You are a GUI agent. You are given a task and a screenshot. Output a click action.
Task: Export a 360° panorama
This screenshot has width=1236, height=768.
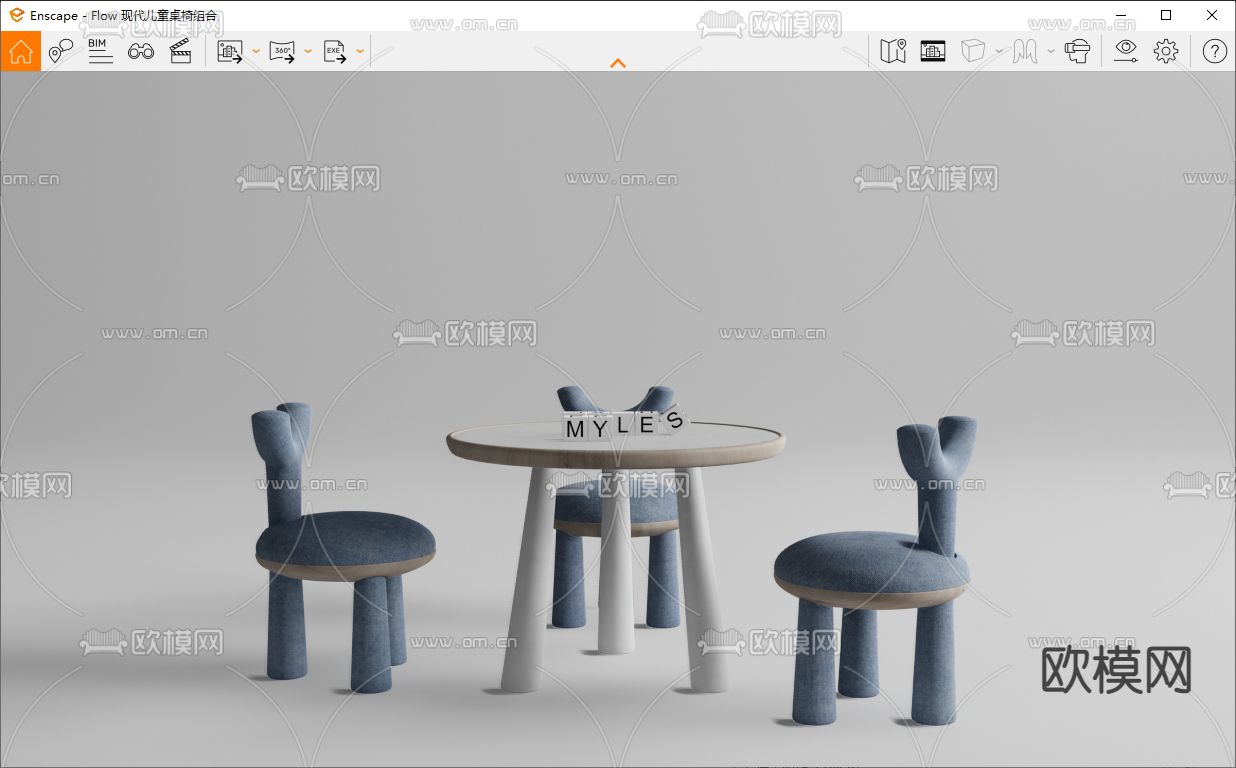point(283,51)
